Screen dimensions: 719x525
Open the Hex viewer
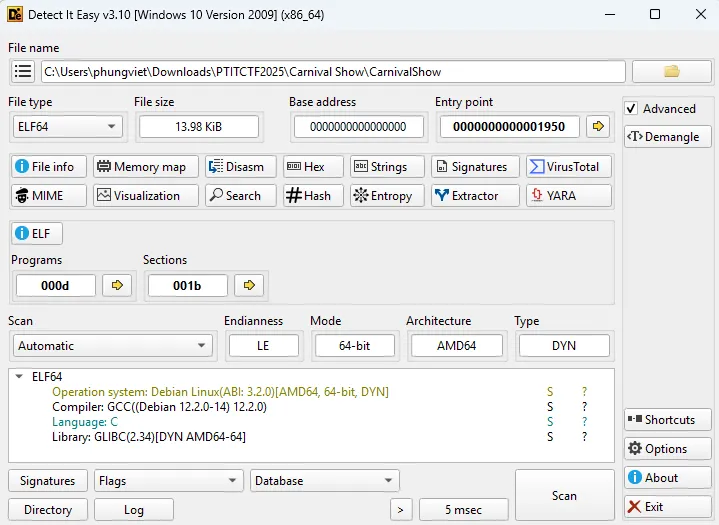click(x=313, y=167)
